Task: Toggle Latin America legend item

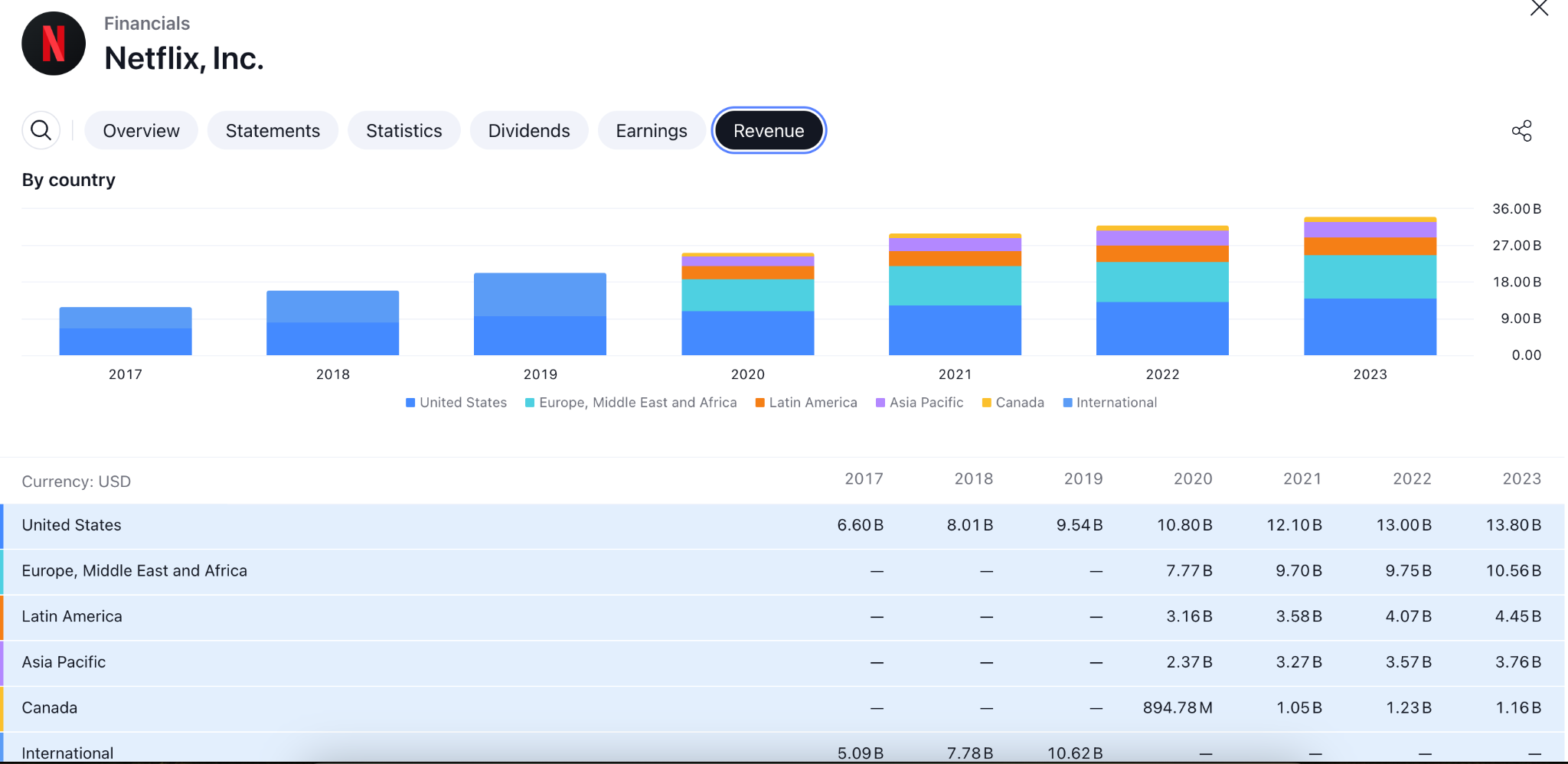Action: click(806, 403)
